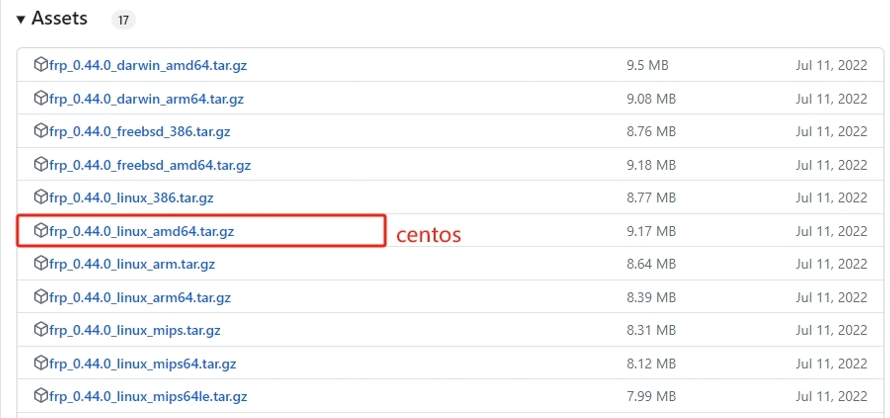Image resolution: width=890 pixels, height=418 pixels.
Task: Click package icon beside darwin_arm64 file
Action: click(41, 98)
